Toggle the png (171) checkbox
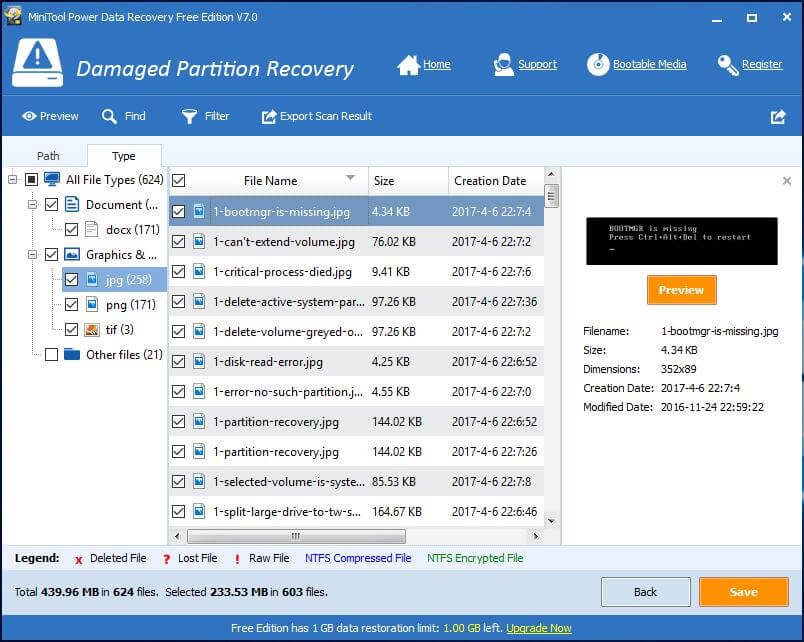804x642 pixels. (x=71, y=304)
